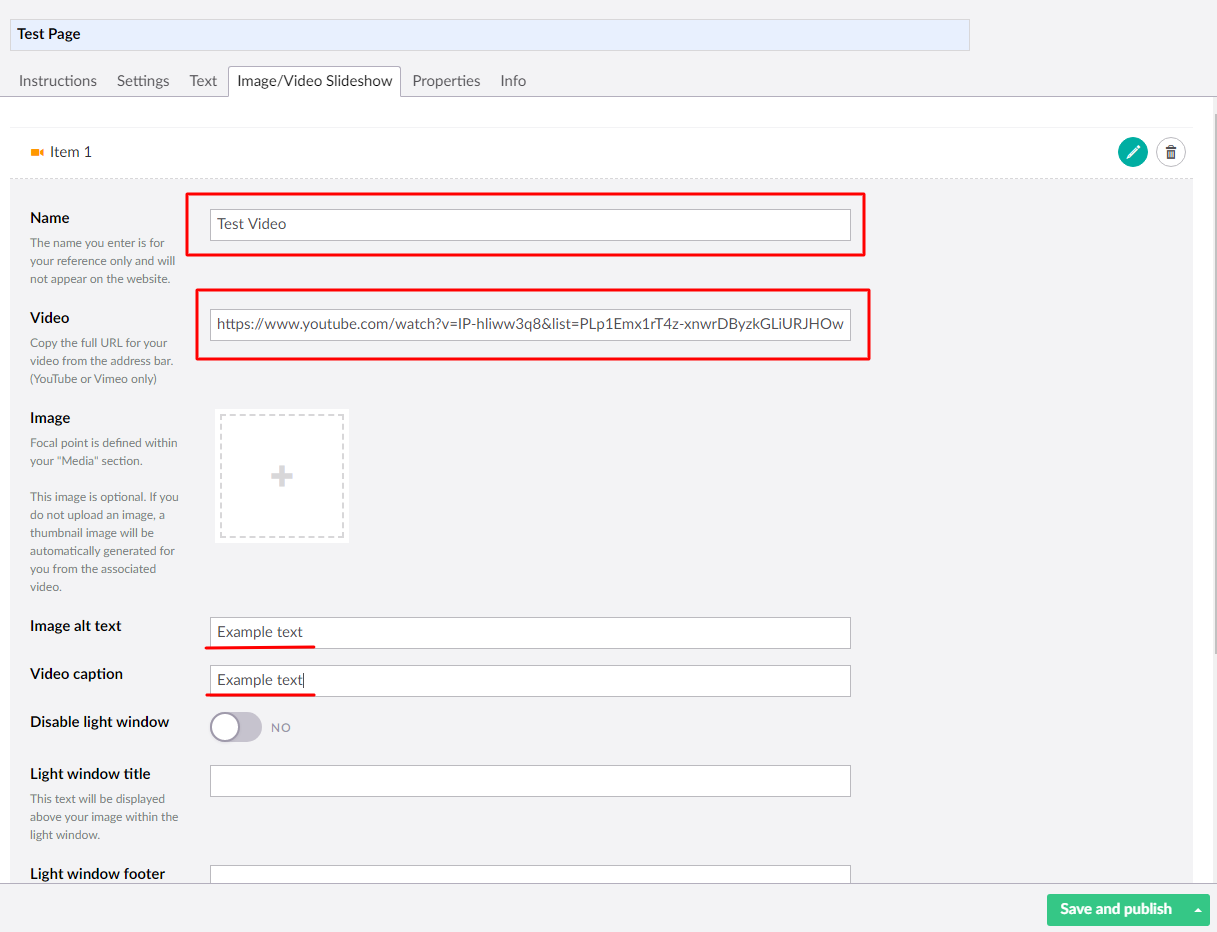Click the Light window footer label

tap(98, 874)
